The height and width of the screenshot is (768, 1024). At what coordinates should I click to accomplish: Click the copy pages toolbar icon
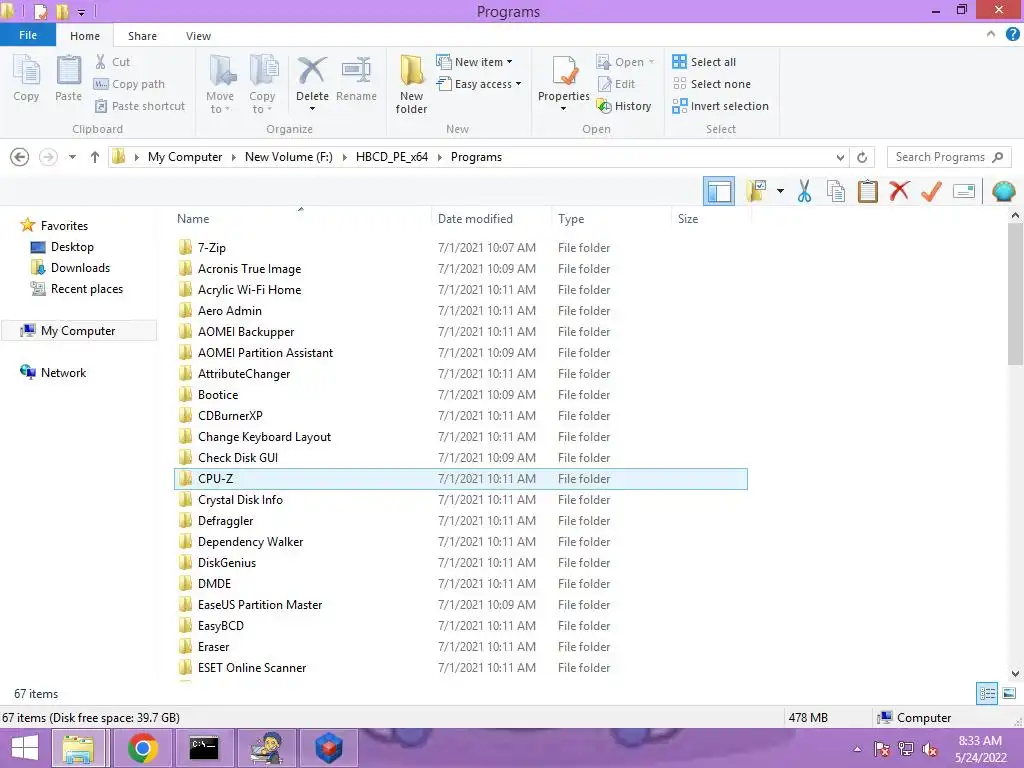click(x=836, y=191)
